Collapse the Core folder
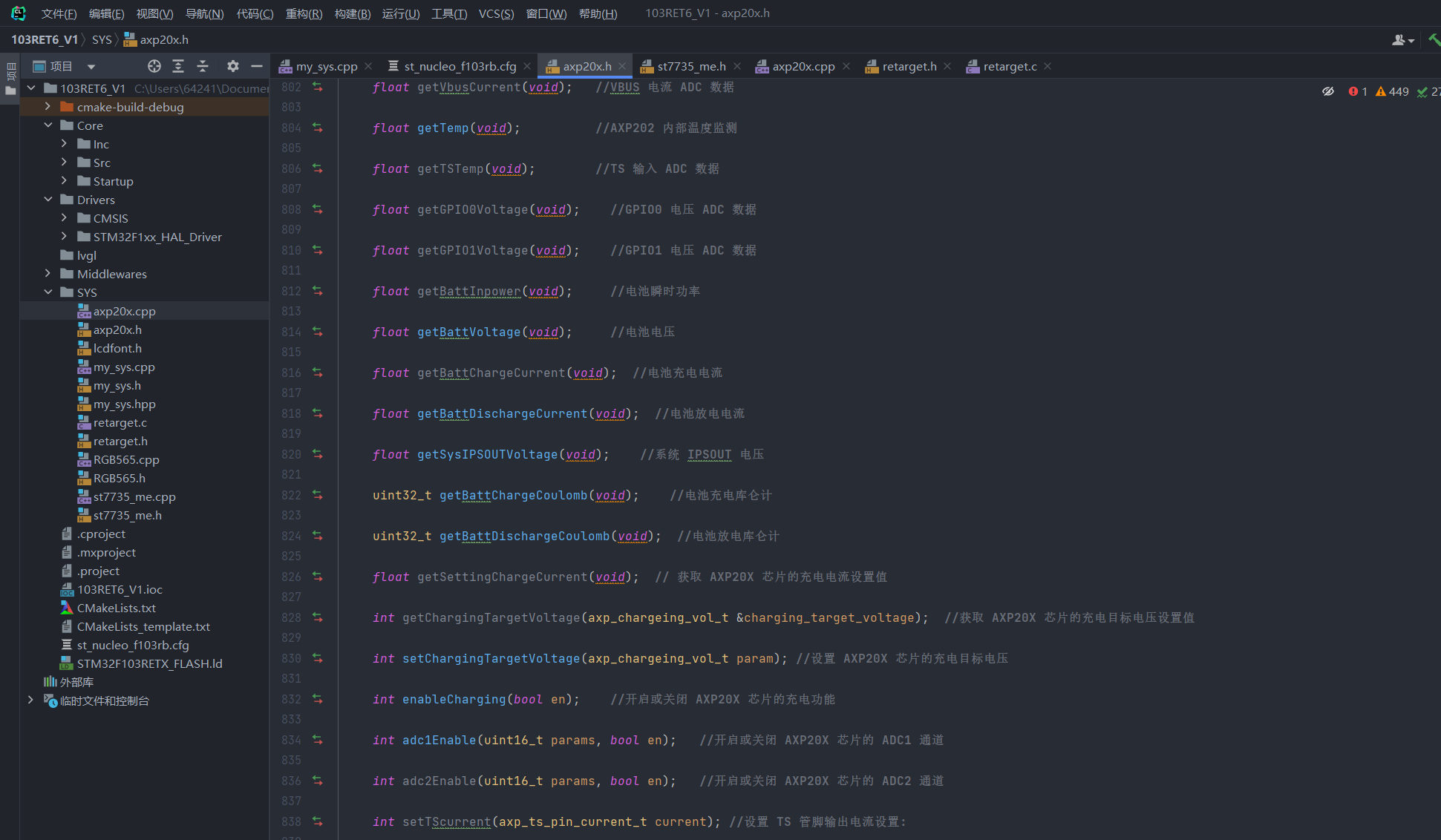 pos(48,125)
